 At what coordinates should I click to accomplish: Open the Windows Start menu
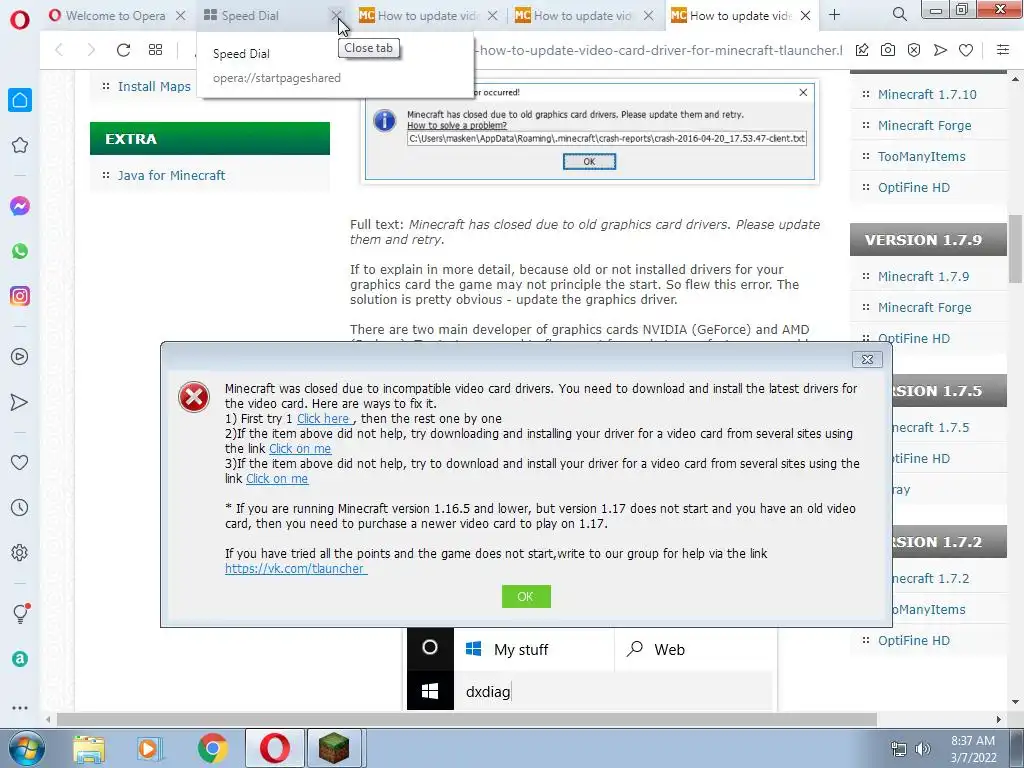point(27,748)
